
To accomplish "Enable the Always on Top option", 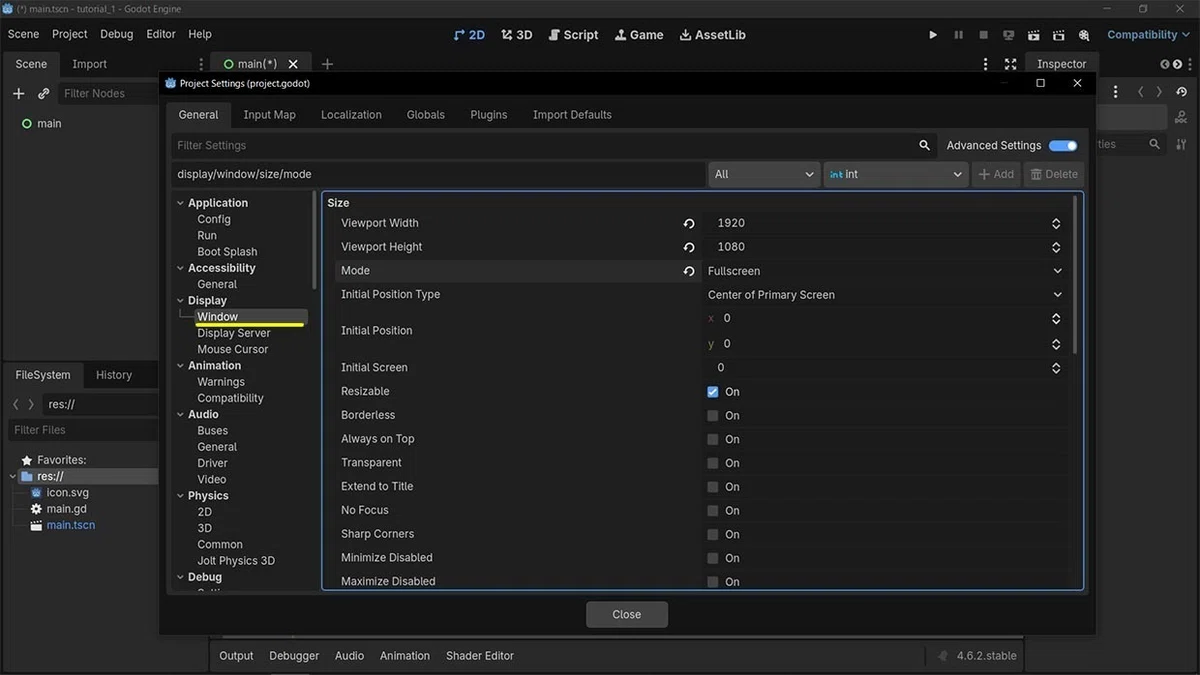I will (713, 440).
